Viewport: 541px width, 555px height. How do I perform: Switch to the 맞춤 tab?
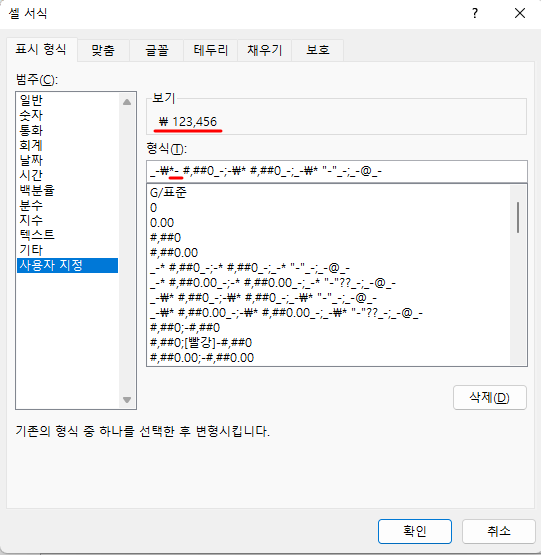[x=103, y=50]
